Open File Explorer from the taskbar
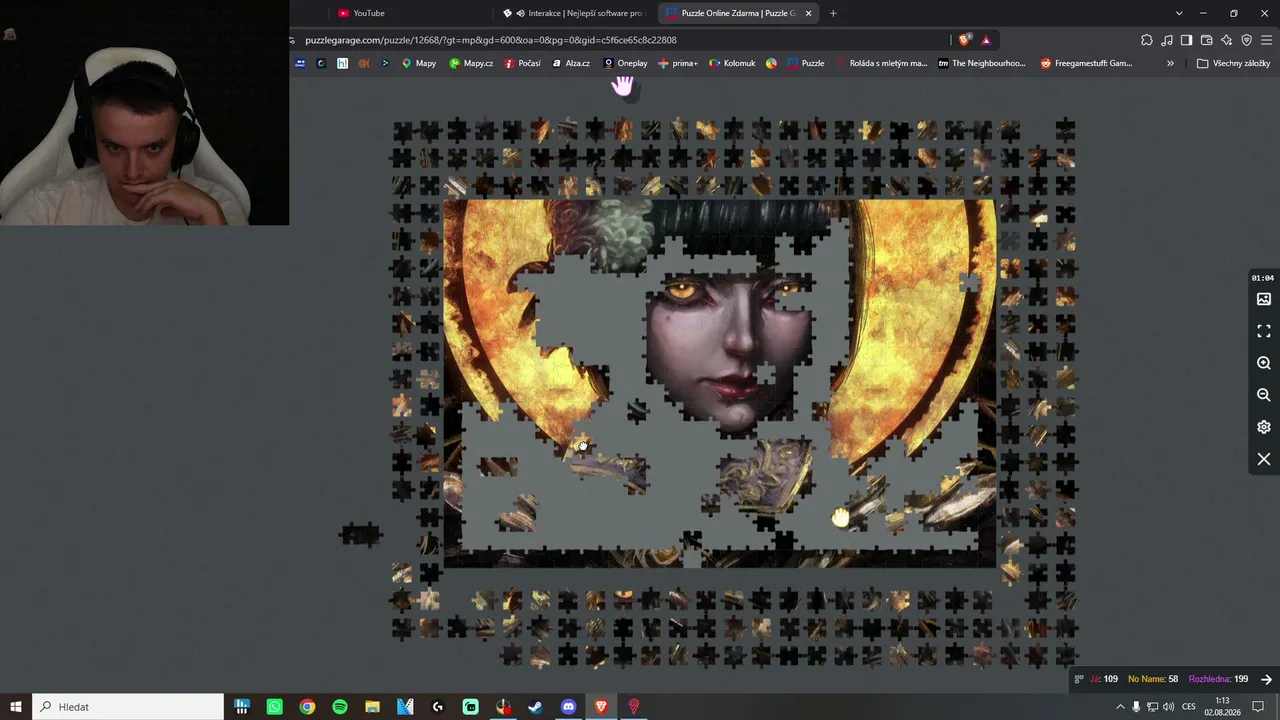This screenshot has width=1280, height=720. pos(372,707)
